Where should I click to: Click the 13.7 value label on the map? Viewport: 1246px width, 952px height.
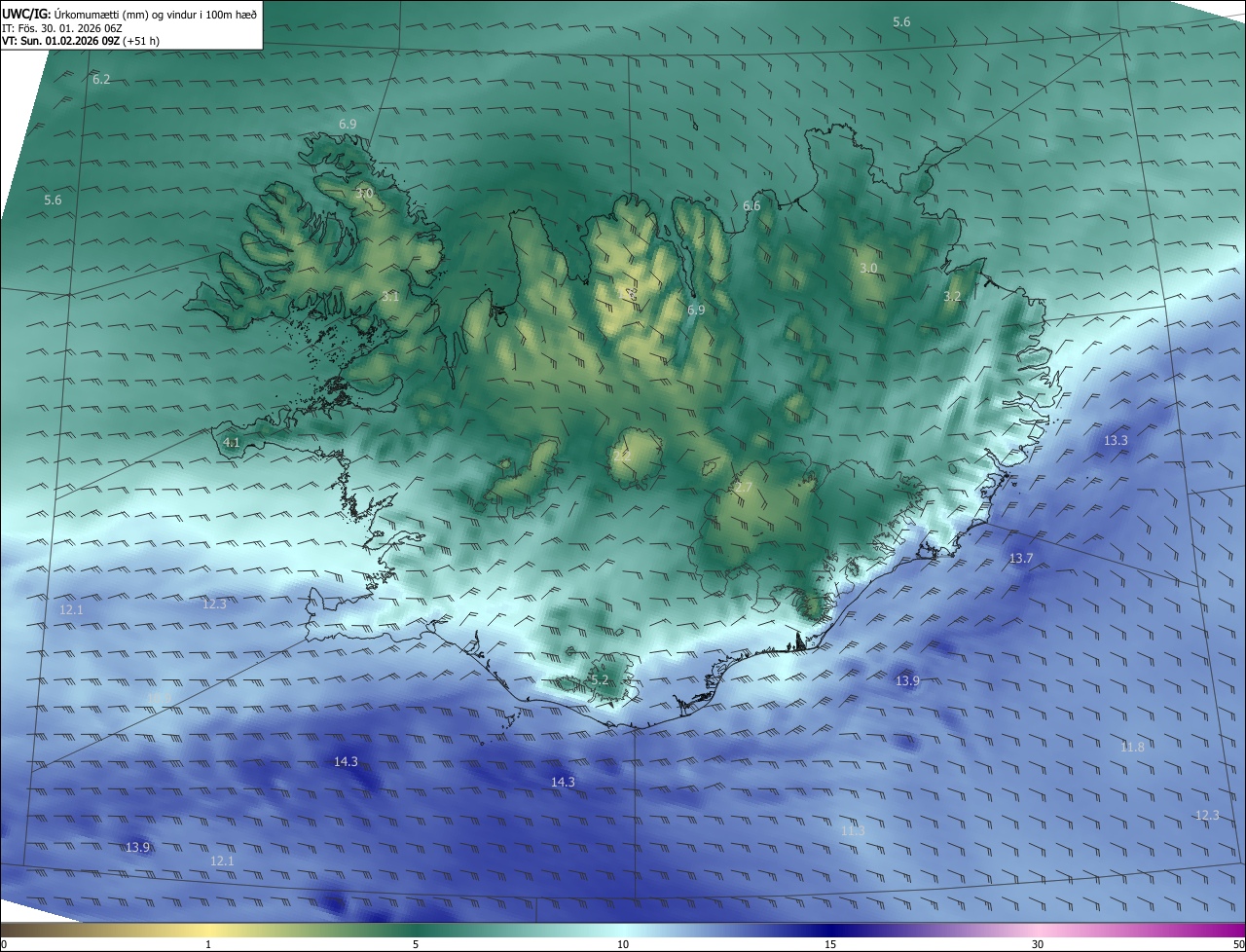(1020, 558)
